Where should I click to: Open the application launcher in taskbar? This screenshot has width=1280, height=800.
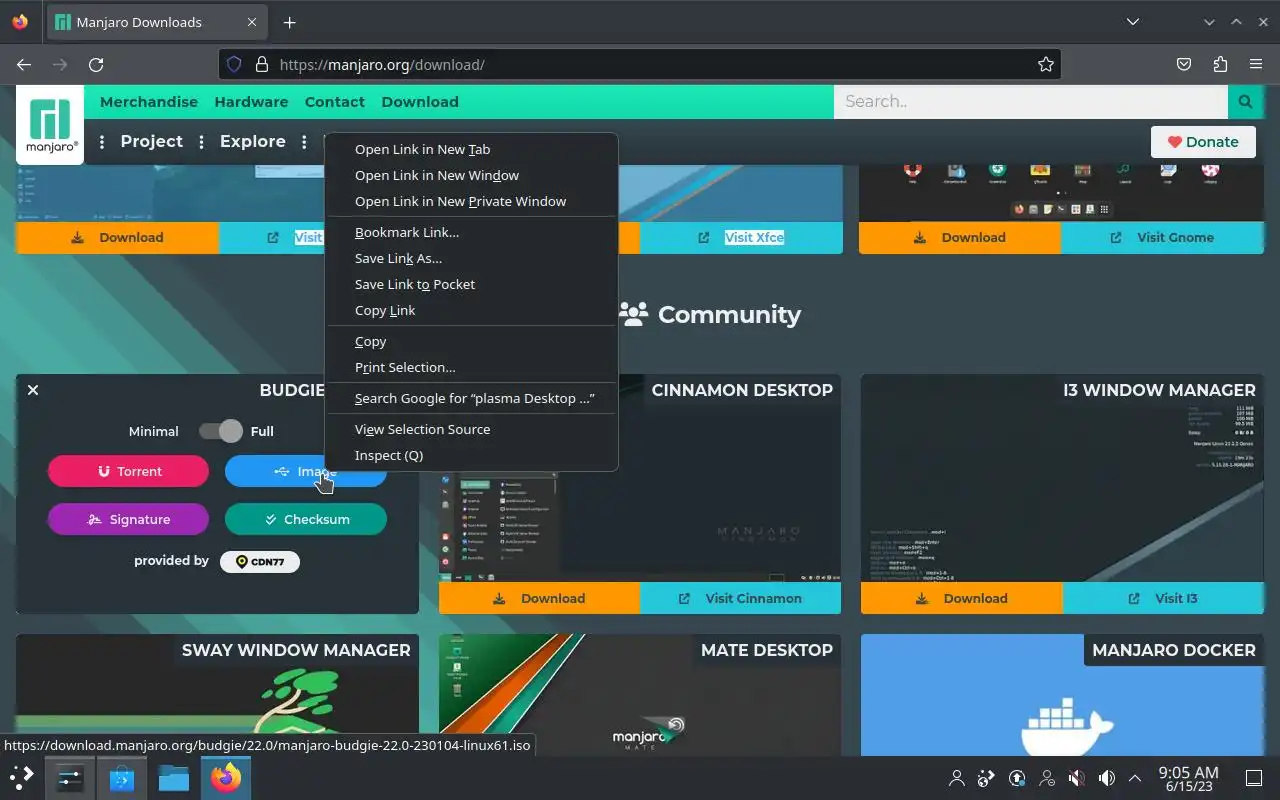(22, 777)
